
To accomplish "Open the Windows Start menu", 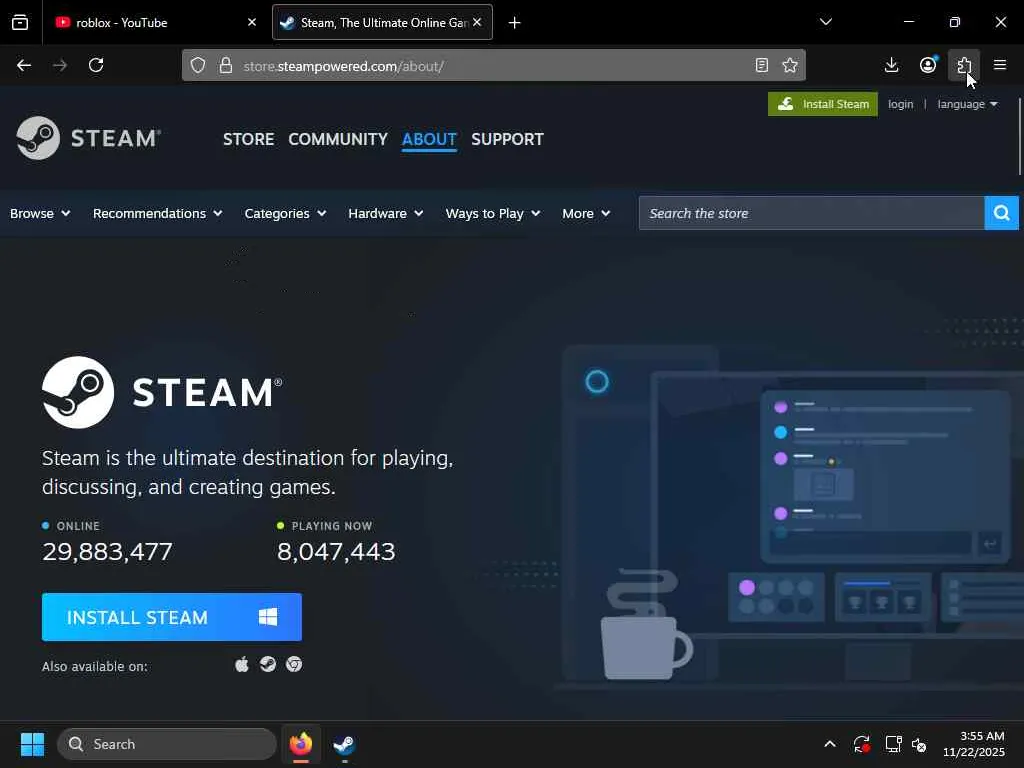I will coord(32,744).
